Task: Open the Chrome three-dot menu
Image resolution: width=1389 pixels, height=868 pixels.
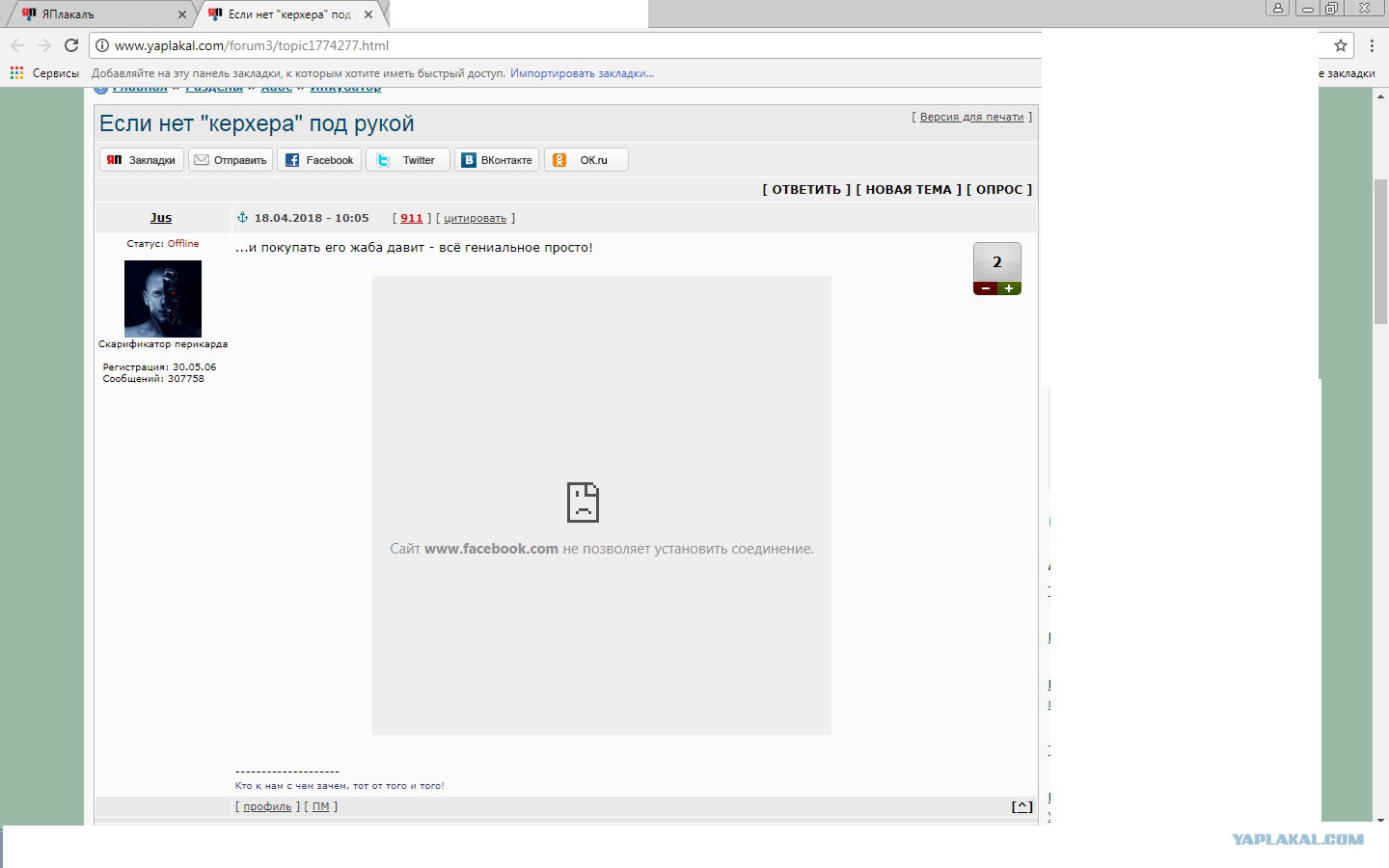Action: tap(1372, 45)
